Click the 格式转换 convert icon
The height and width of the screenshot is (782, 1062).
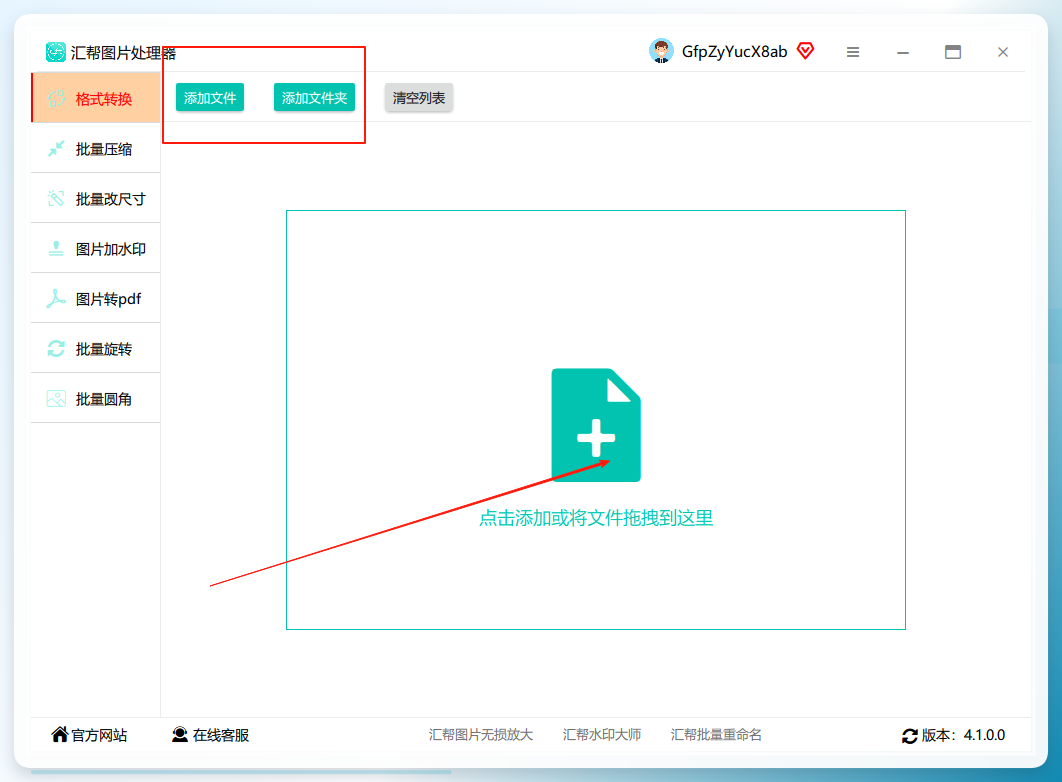[56, 99]
